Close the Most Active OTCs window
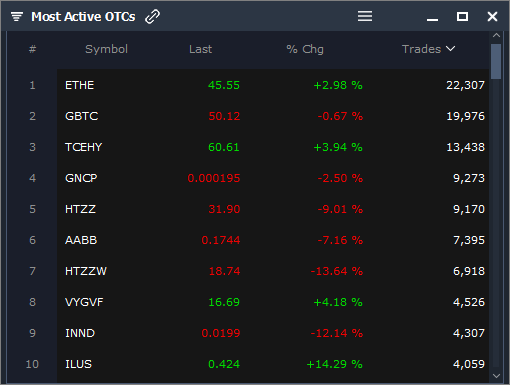 click(x=492, y=16)
